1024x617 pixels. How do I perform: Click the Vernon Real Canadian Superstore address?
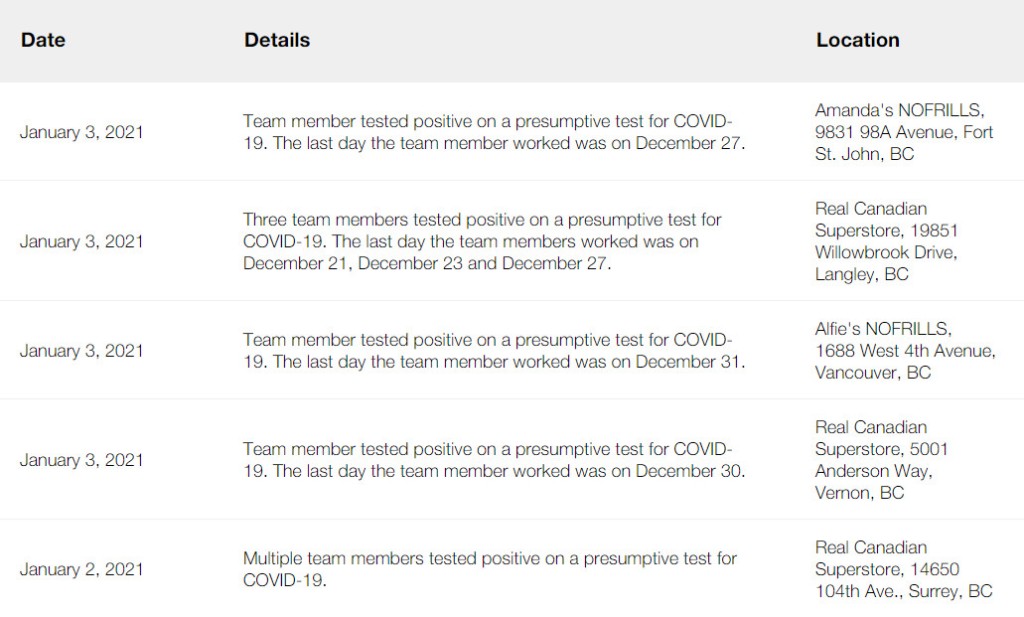click(881, 460)
